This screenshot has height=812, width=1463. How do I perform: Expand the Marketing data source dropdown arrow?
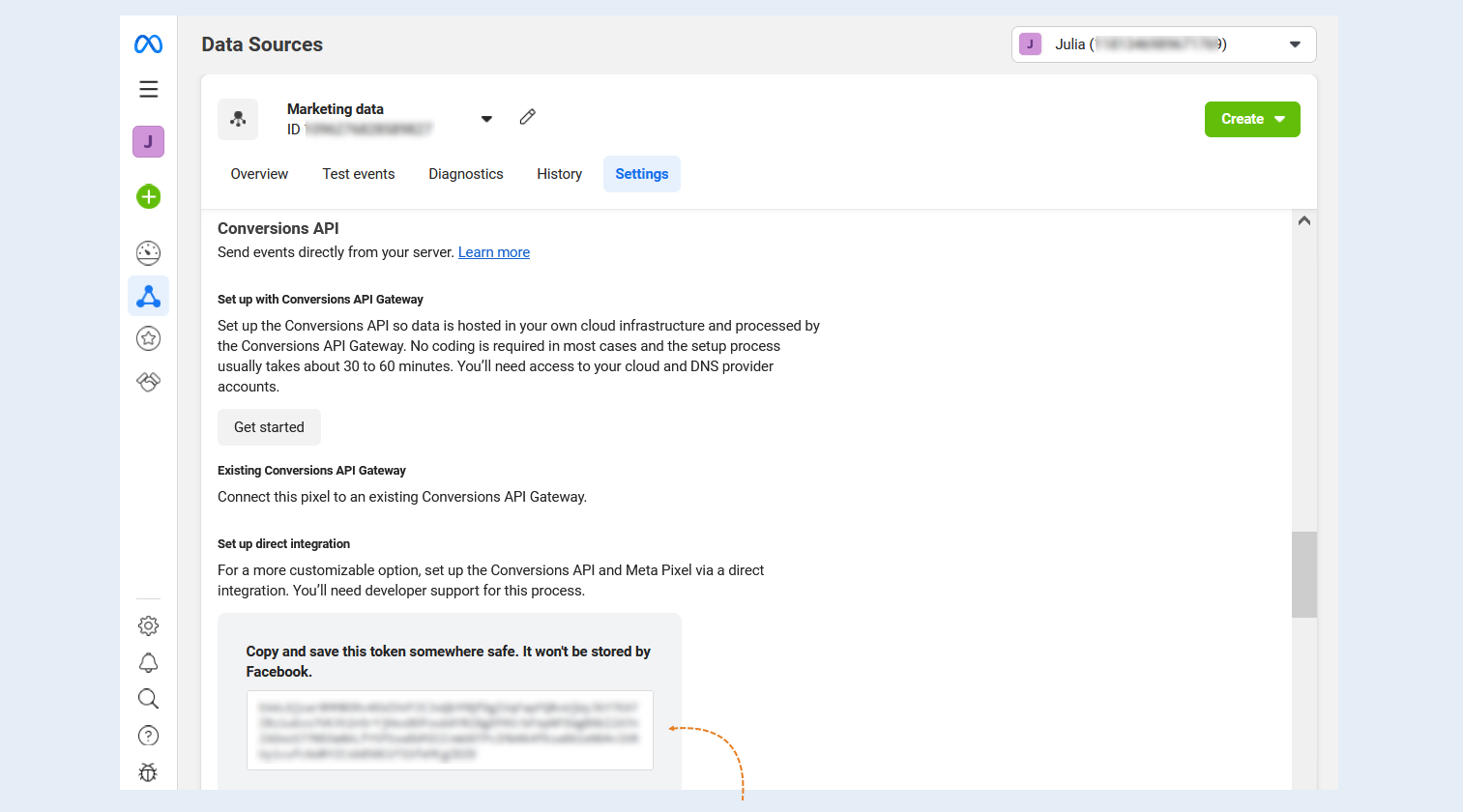pyautogui.click(x=486, y=119)
